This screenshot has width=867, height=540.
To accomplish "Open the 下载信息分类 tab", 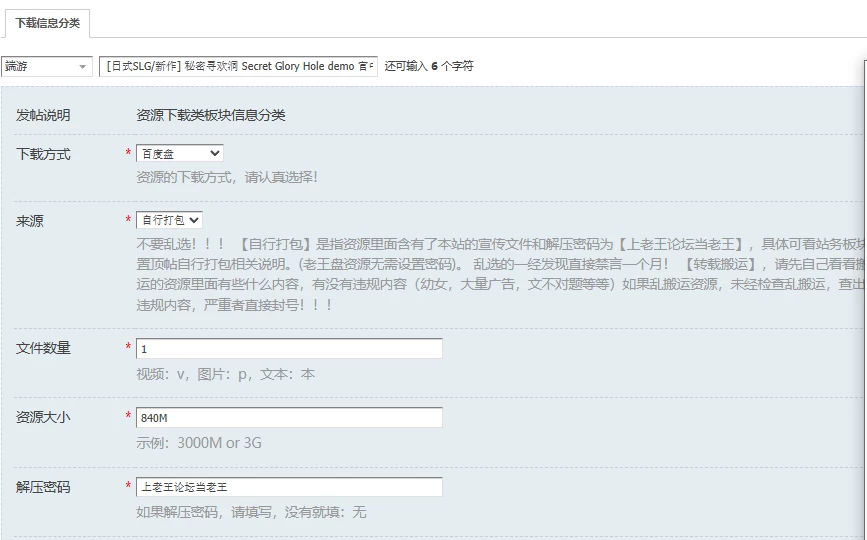I will coord(47,23).
